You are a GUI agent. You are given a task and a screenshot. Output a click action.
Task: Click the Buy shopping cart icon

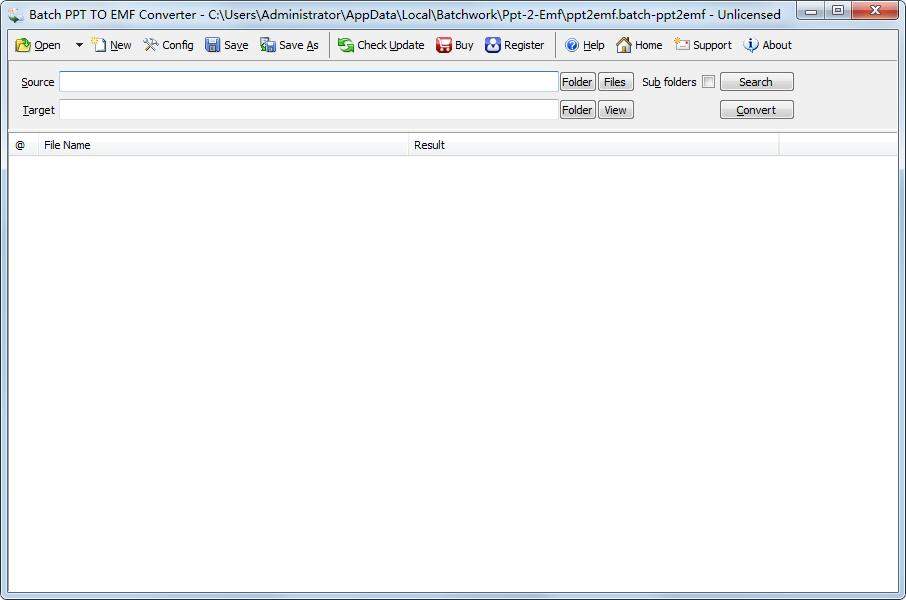click(454, 45)
